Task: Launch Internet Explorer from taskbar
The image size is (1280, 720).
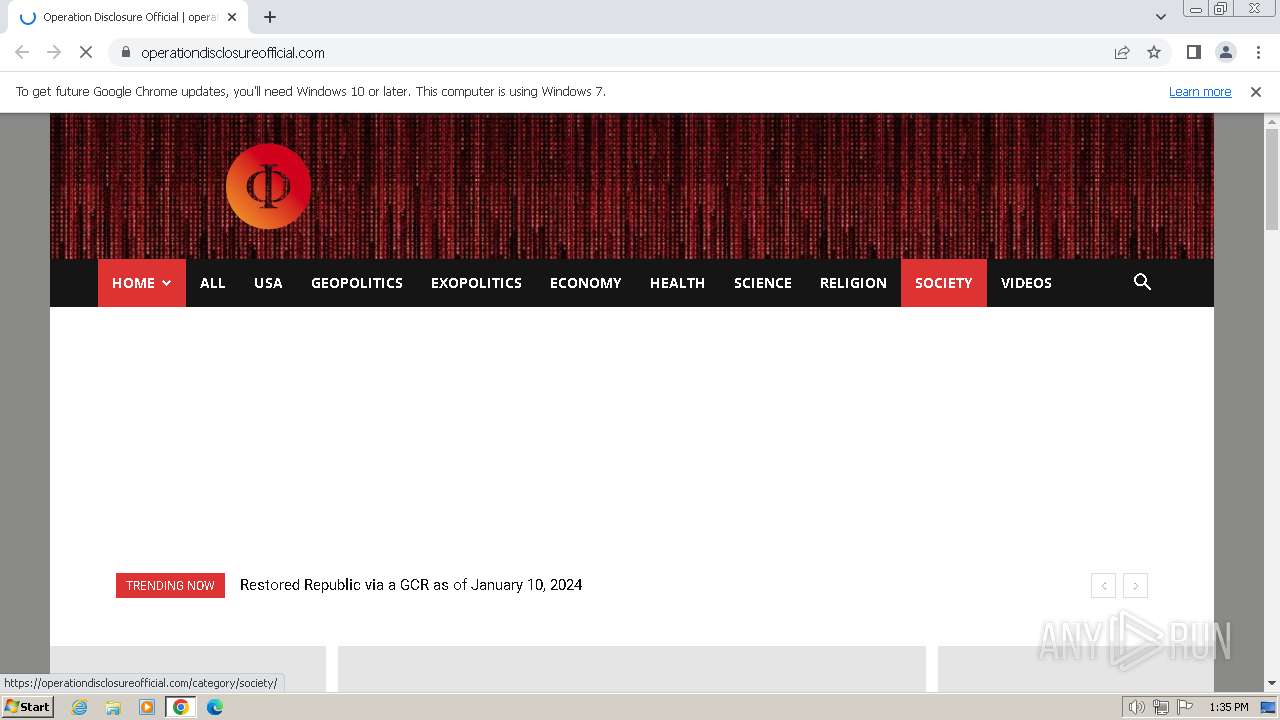Action: tap(79, 707)
